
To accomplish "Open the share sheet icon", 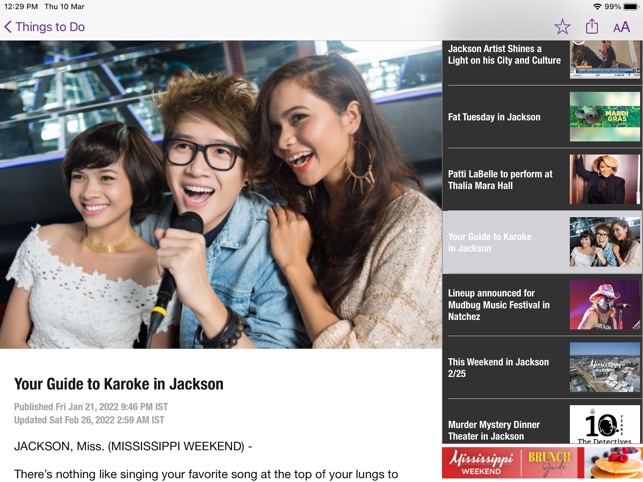I will pyautogui.click(x=592, y=27).
